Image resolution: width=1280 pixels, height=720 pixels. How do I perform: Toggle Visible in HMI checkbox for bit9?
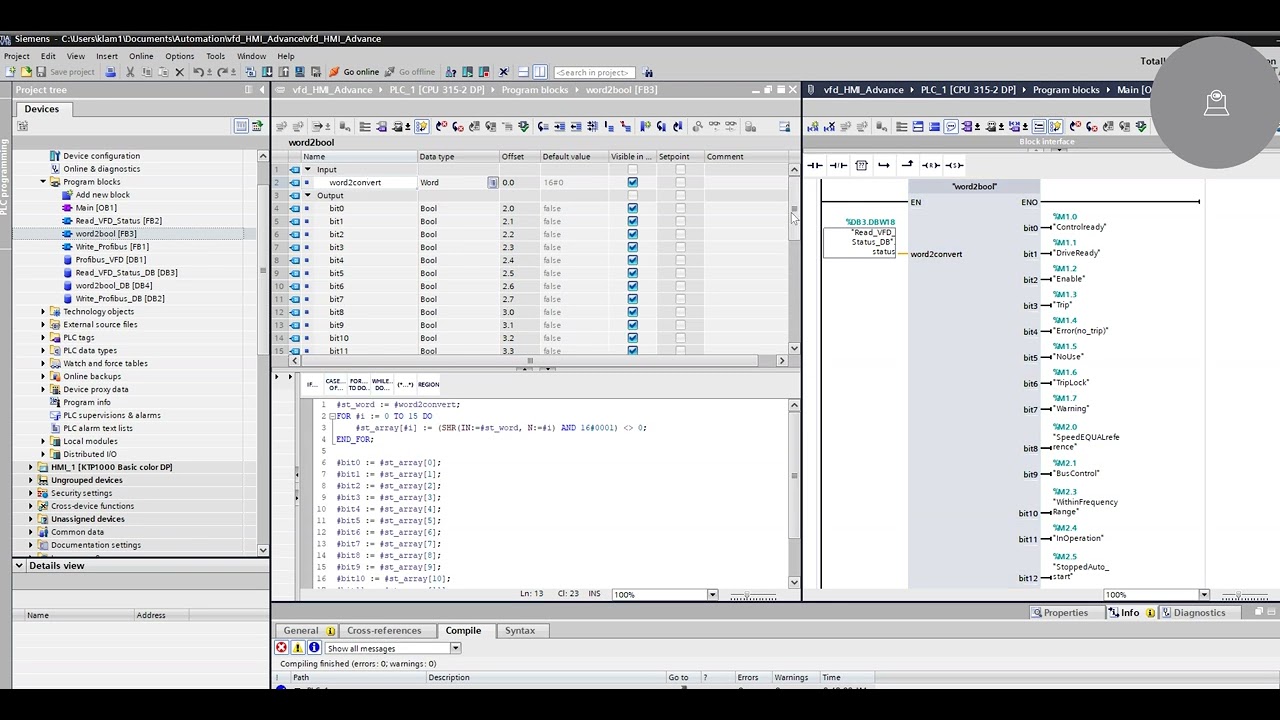point(632,326)
